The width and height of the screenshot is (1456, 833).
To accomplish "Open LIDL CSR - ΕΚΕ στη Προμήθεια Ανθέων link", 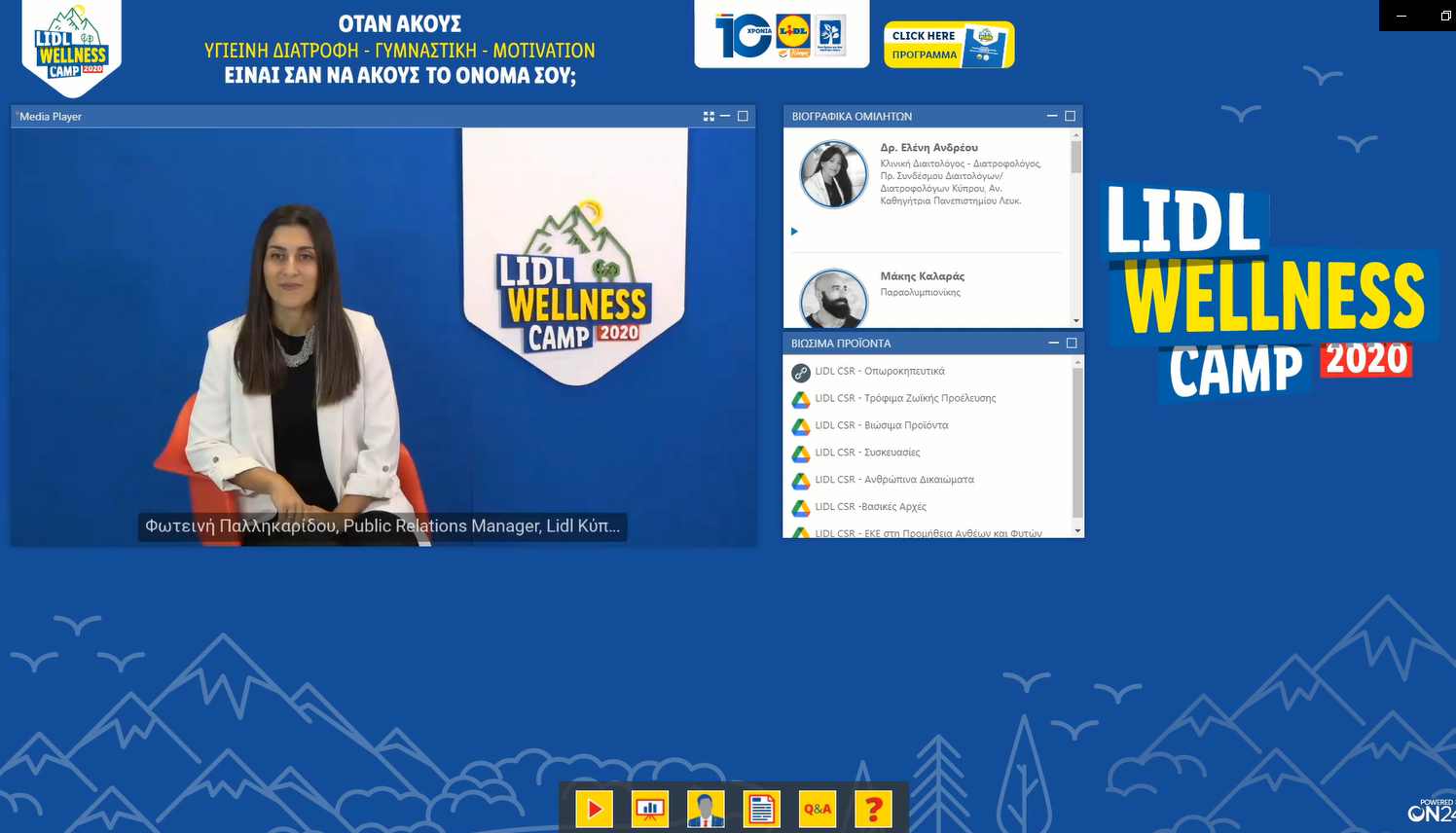I will point(928,533).
